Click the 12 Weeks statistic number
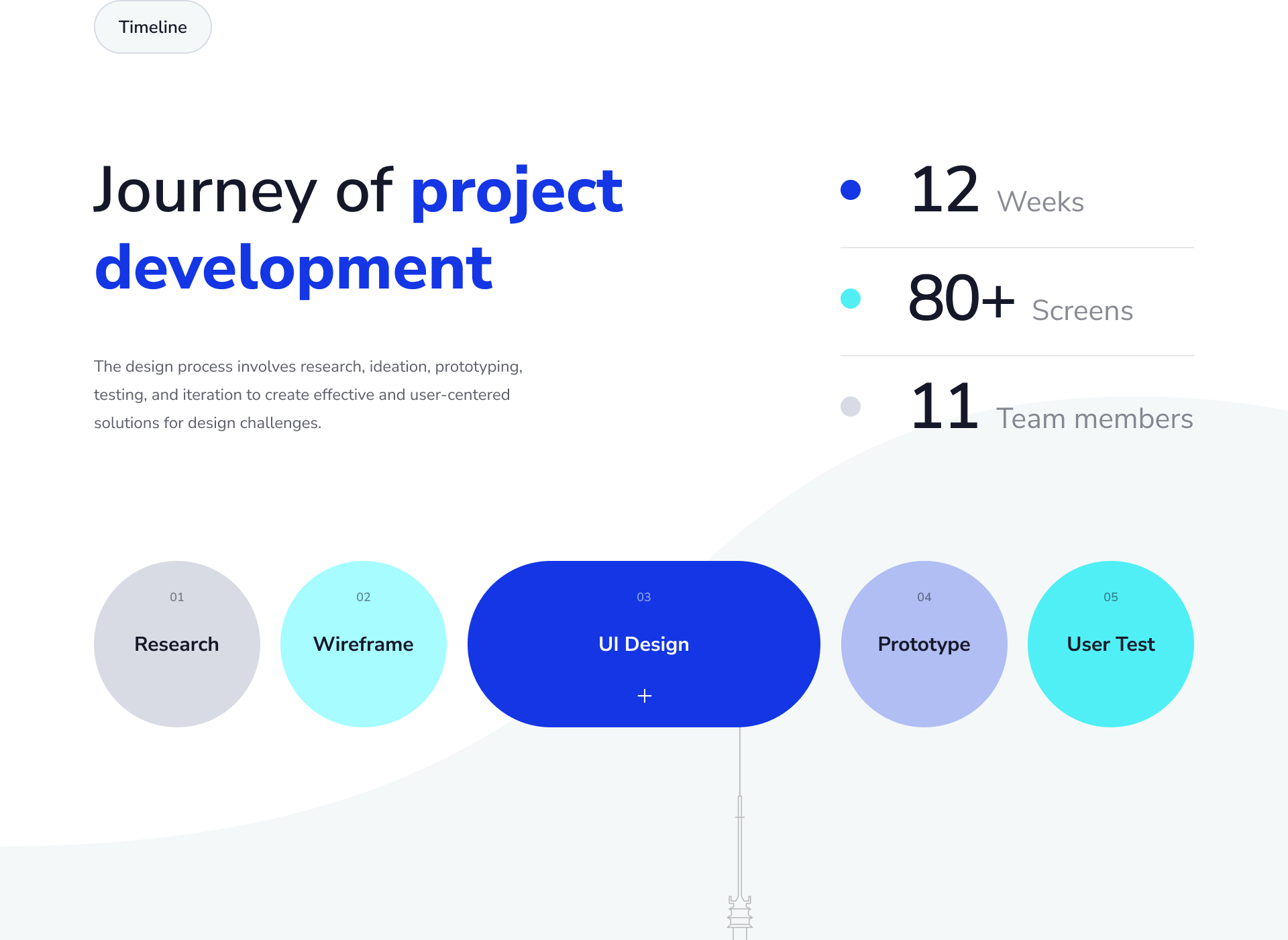 tap(945, 191)
